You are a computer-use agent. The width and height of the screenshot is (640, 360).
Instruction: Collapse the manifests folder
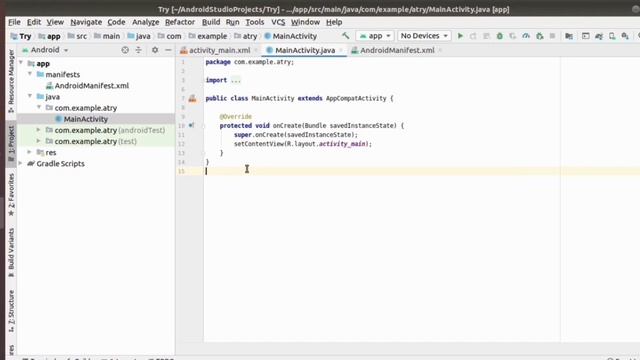coord(30,74)
